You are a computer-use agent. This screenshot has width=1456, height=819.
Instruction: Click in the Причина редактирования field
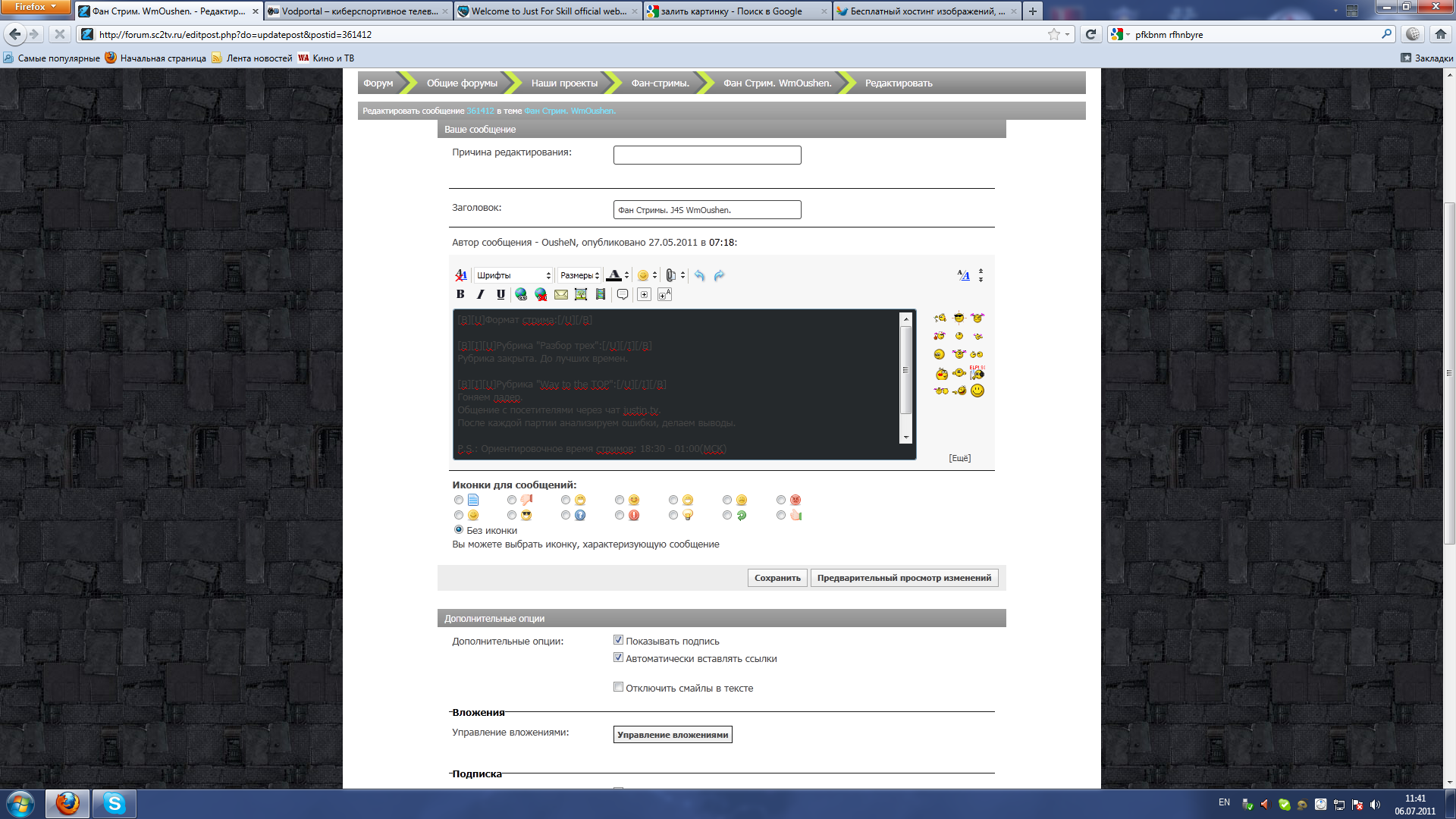click(x=707, y=155)
